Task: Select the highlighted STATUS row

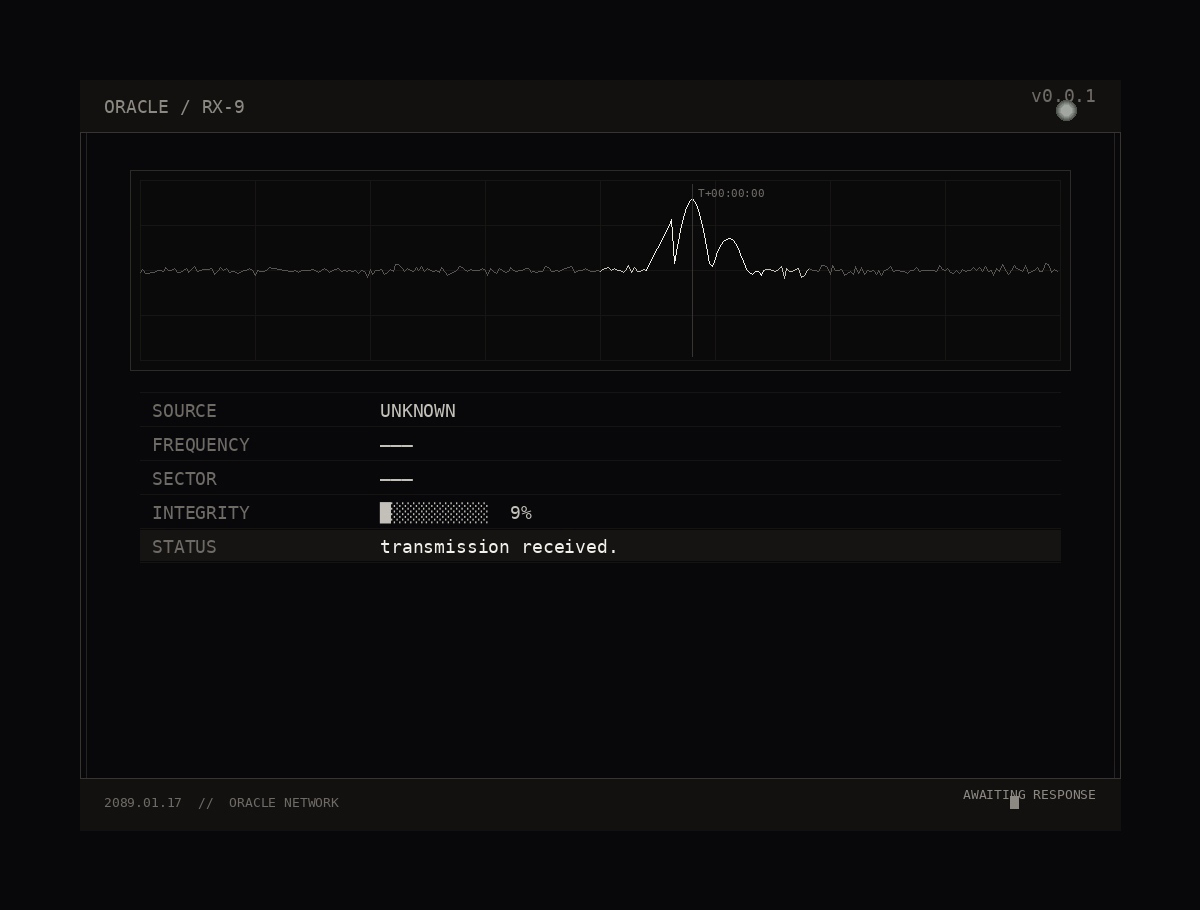Action: 600,546
